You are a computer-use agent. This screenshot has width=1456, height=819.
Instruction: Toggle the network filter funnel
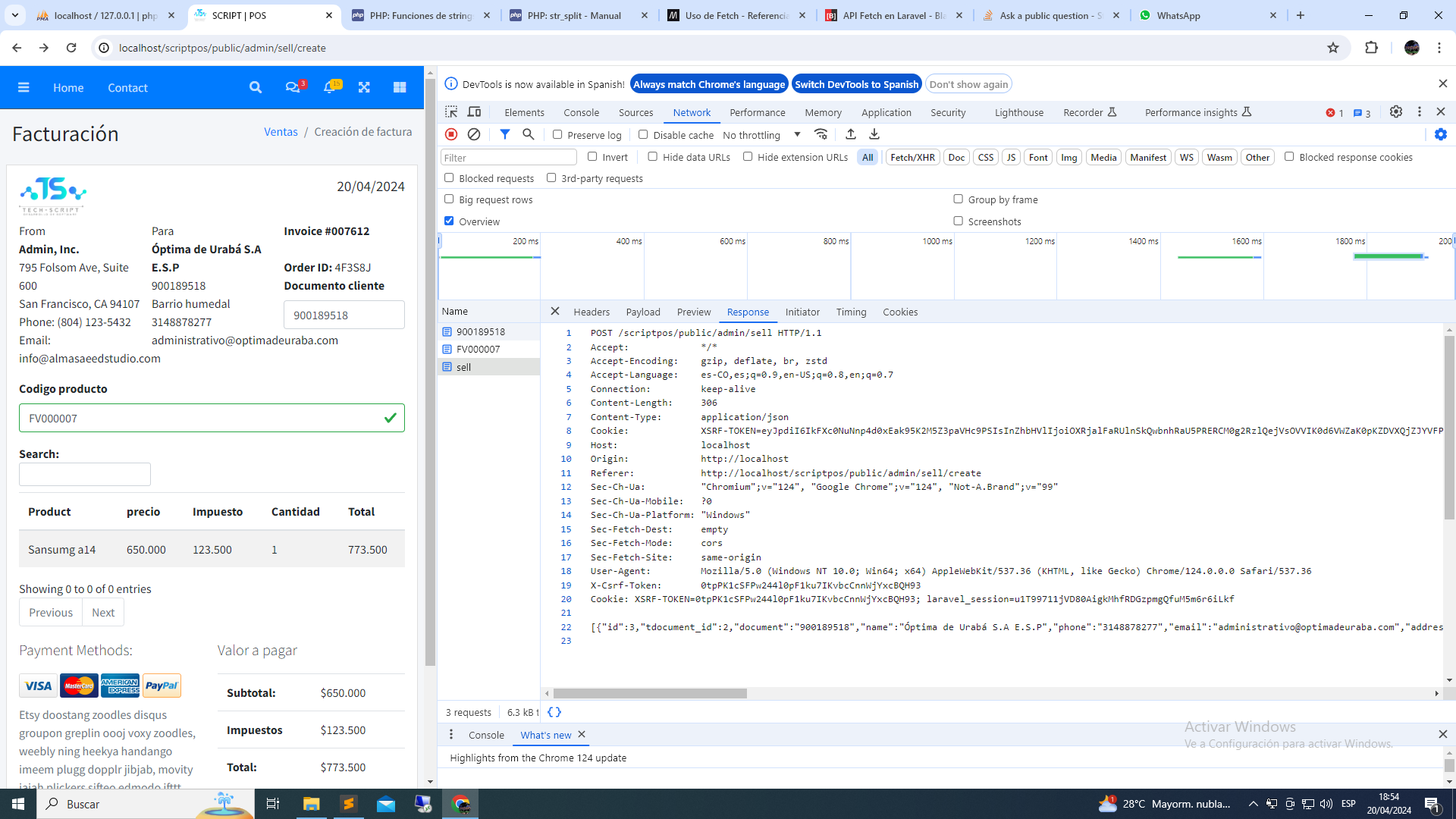[x=505, y=134]
